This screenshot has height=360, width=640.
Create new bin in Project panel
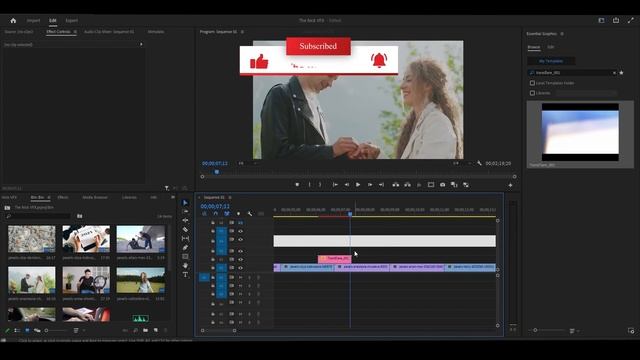tap(146, 330)
